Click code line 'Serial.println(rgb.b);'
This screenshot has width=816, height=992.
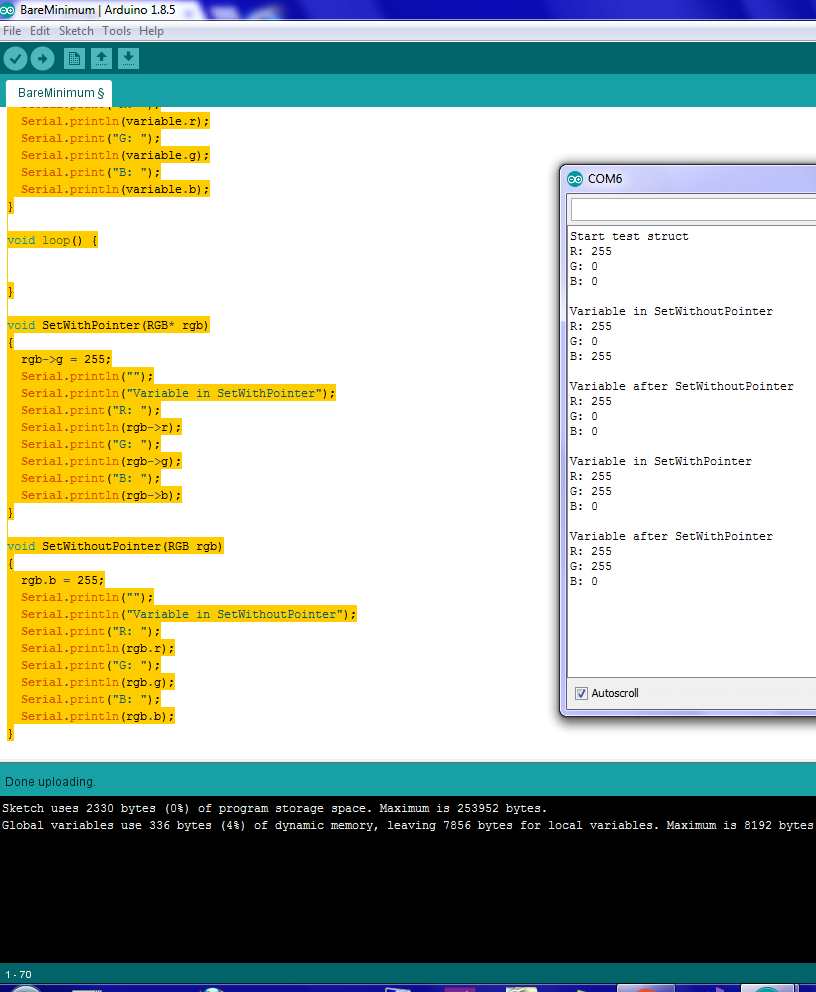click(97, 716)
